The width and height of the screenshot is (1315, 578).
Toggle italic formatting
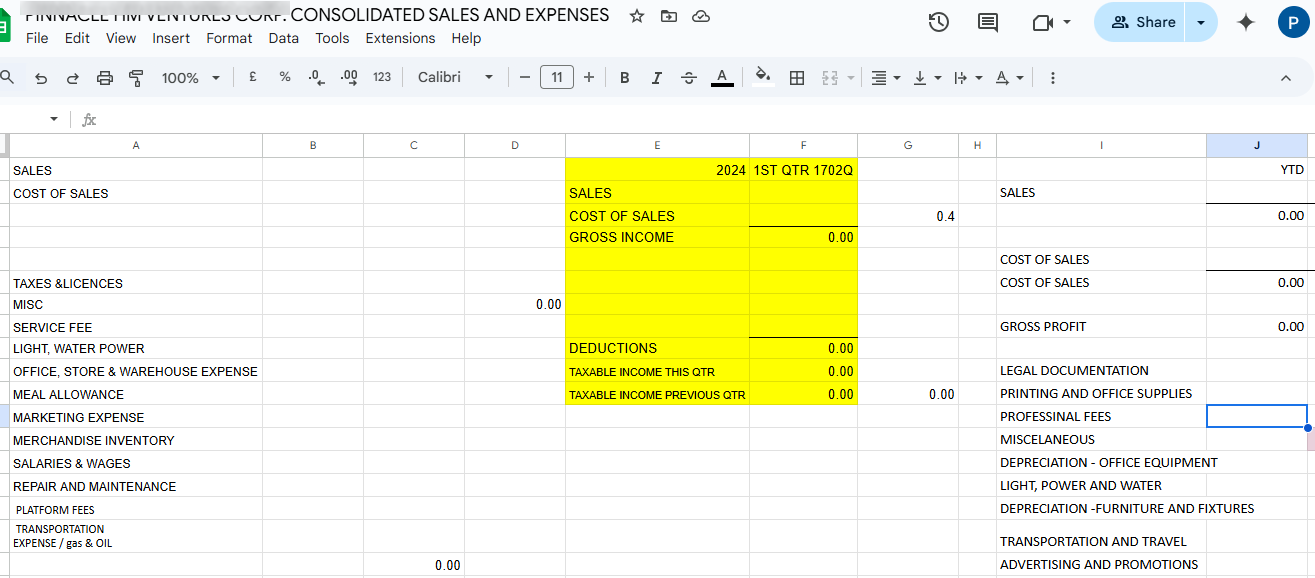657,78
